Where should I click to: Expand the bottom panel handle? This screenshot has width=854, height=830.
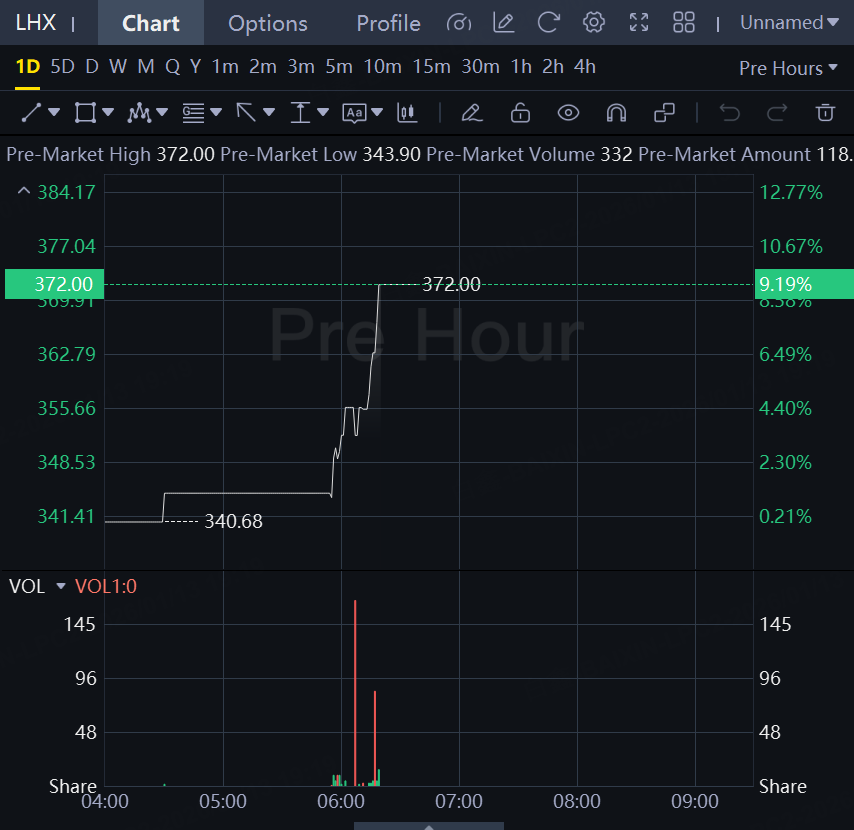coord(429,826)
